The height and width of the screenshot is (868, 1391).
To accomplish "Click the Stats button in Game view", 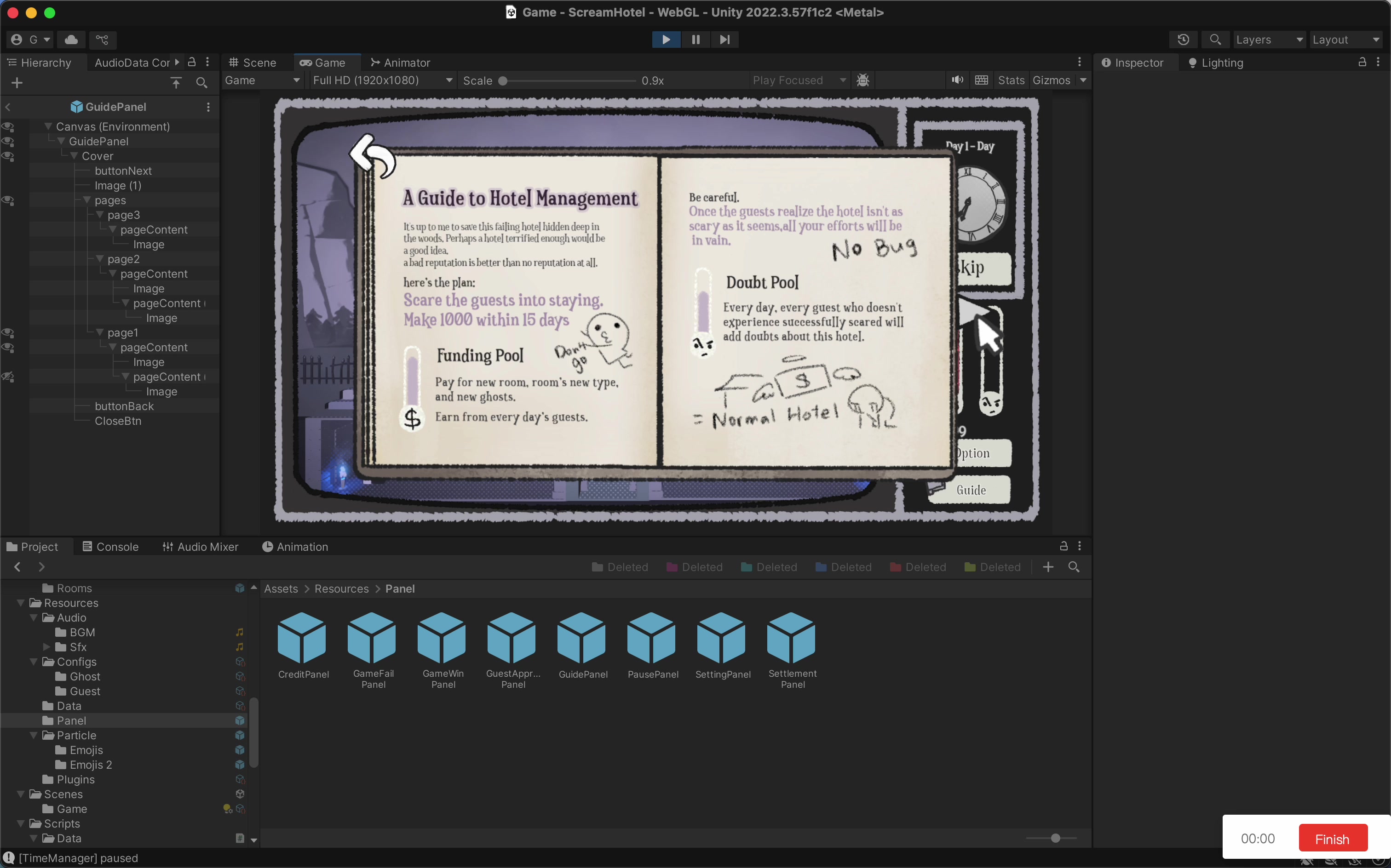I will click(x=1011, y=80).
